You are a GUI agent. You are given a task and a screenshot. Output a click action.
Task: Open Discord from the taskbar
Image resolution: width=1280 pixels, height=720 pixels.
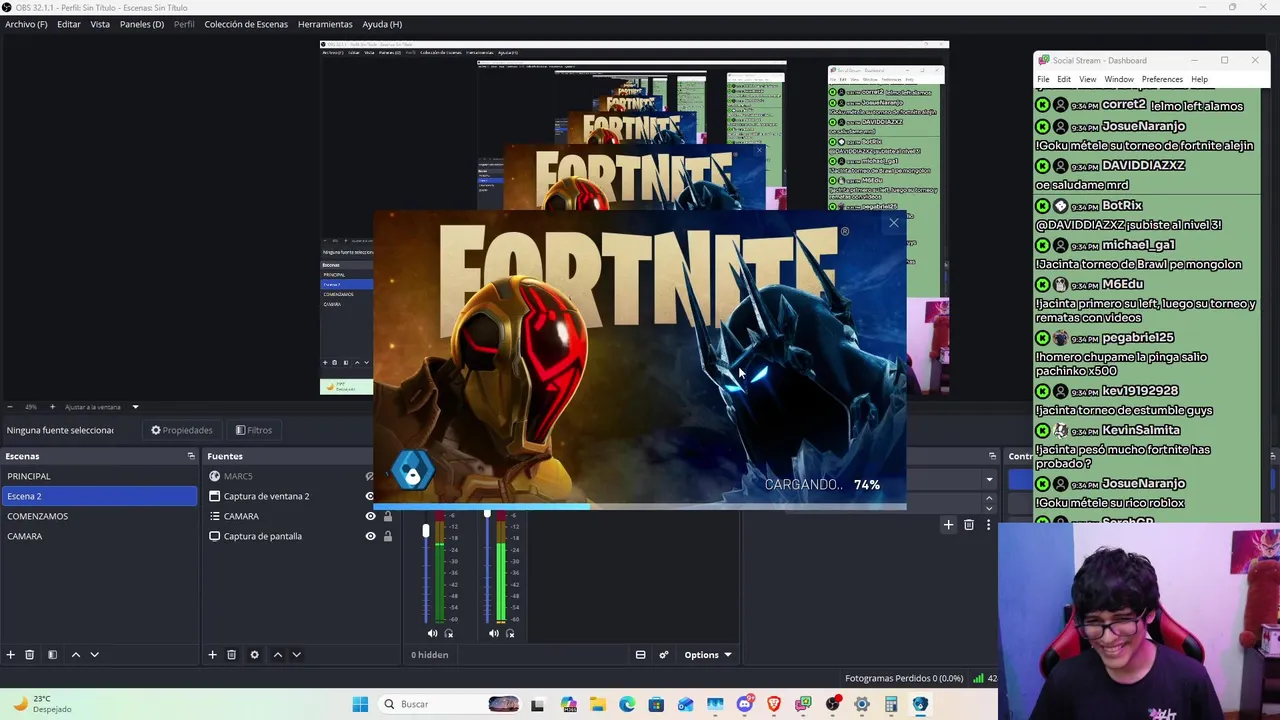745,704
